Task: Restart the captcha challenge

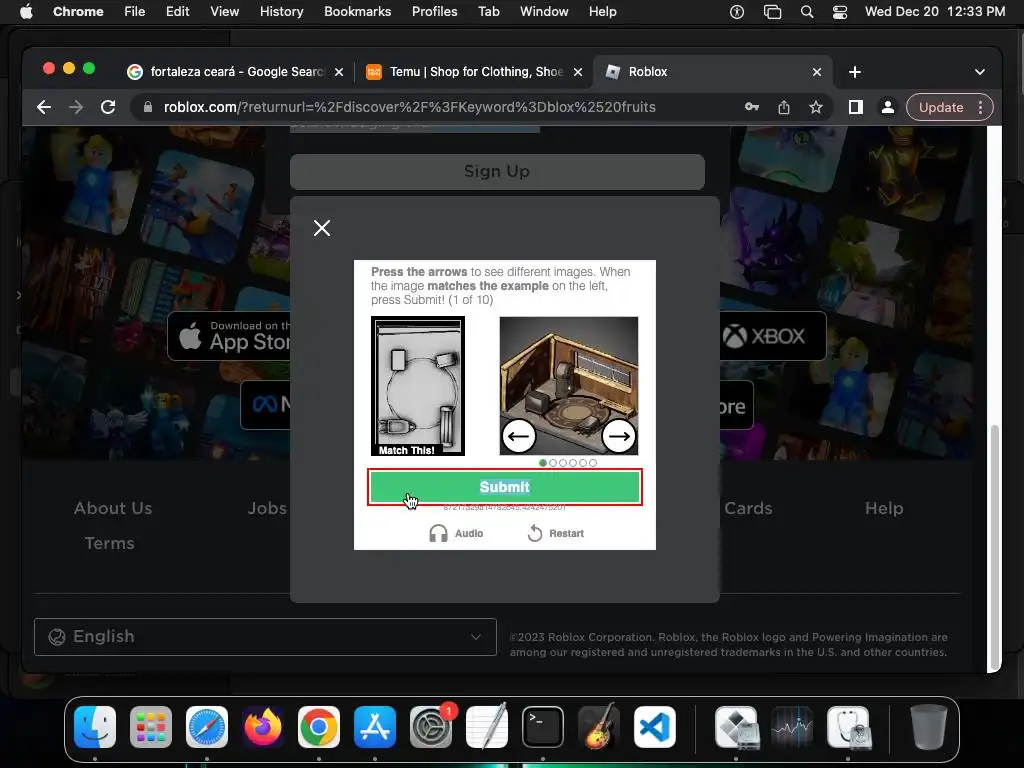Action: click(555, 534)
